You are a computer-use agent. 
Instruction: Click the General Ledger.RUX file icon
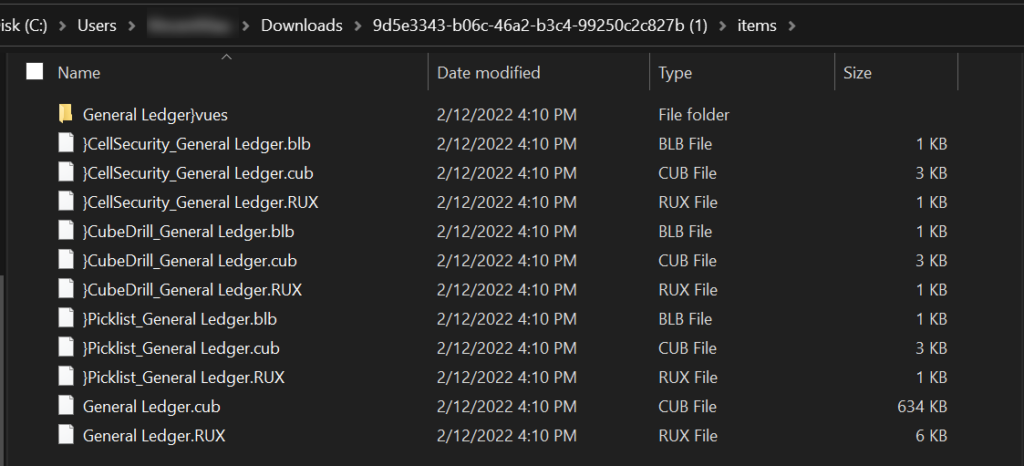[66, 436]
